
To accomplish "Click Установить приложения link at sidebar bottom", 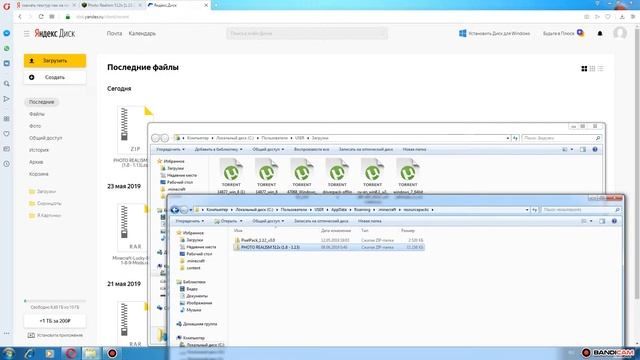I will (x=55, y=335).
